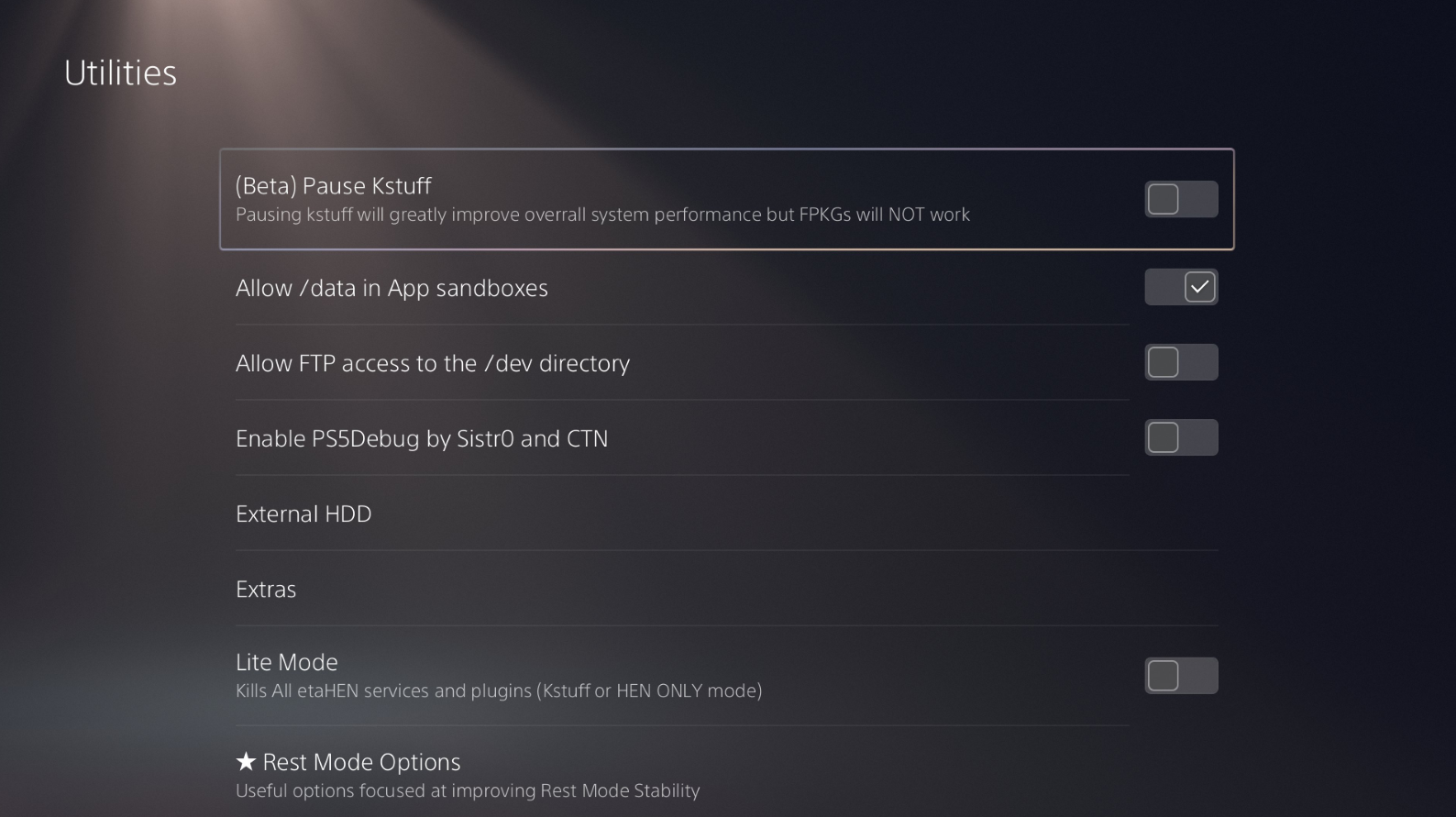Open the External HDD submenu
Screen dimensions: 1456x817
click(x=303, y=513)
